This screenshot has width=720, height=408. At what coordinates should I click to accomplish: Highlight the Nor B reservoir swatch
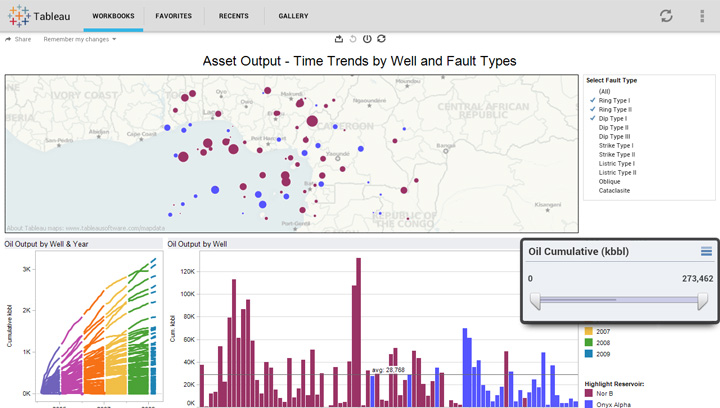click(589, 393)
